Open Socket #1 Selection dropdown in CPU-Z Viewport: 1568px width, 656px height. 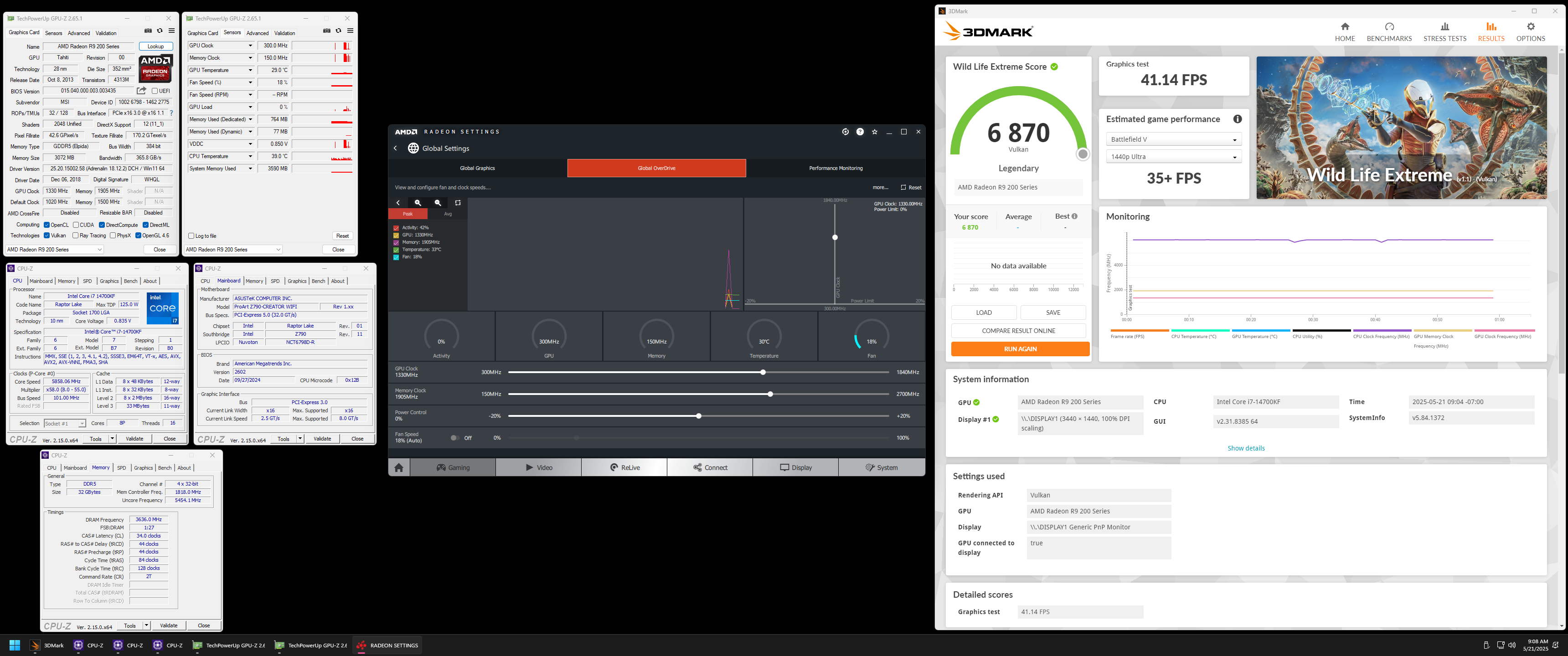click(65, 423)
